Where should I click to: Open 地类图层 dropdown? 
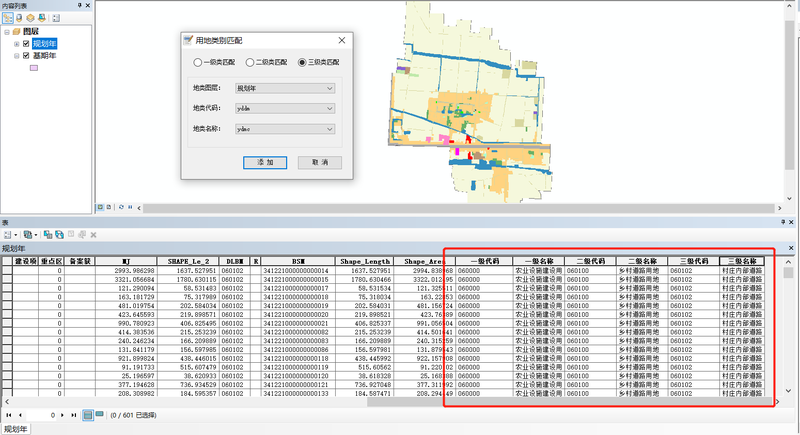click(285, 88)
